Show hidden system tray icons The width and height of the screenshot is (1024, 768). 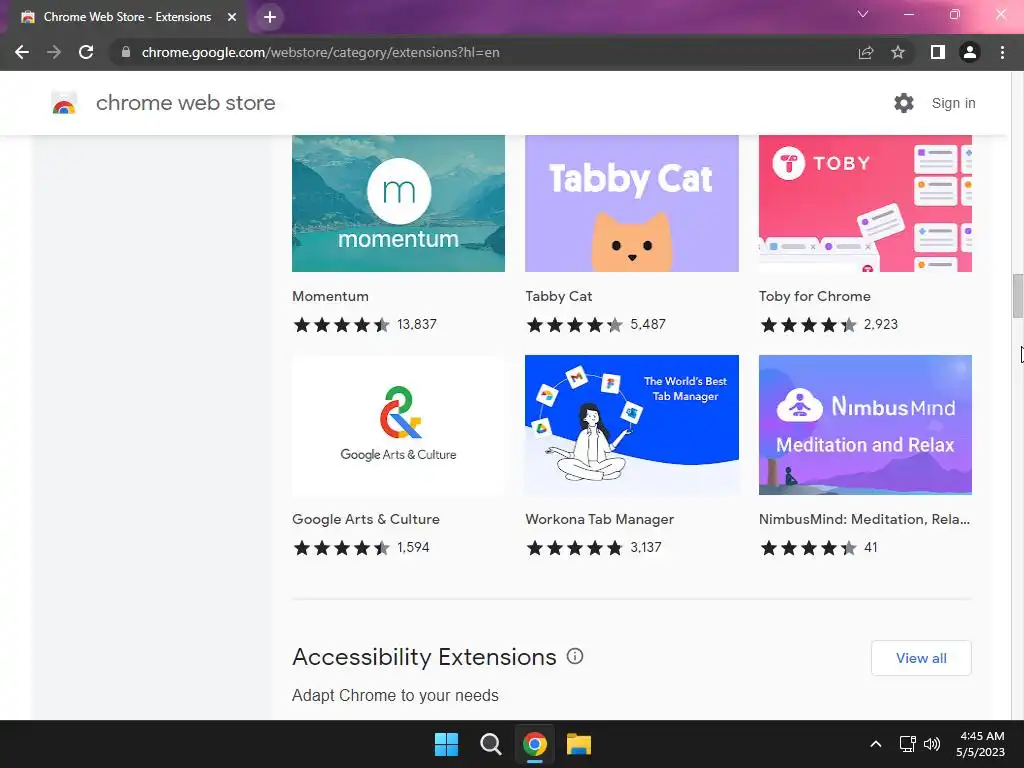tap(876, 744)
